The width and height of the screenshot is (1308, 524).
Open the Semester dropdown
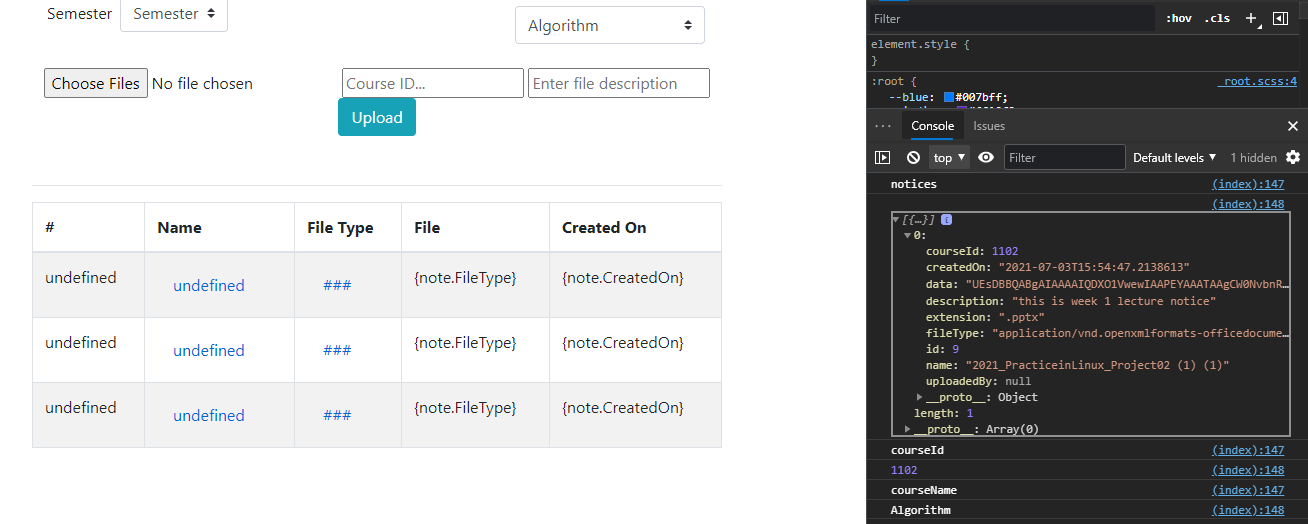[x=174, y=14]
